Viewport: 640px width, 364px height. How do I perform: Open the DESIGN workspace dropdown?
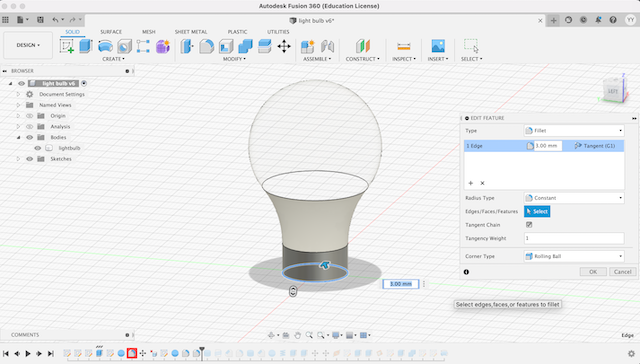click(x=28, y=45)
